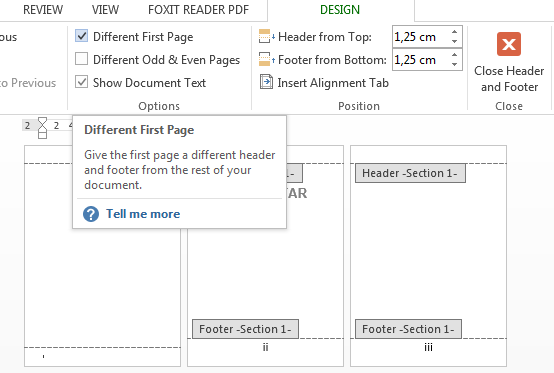This screenshot has width=554, height=373.
Task: Click the first page thumbnail footer area
Action: 102,356
